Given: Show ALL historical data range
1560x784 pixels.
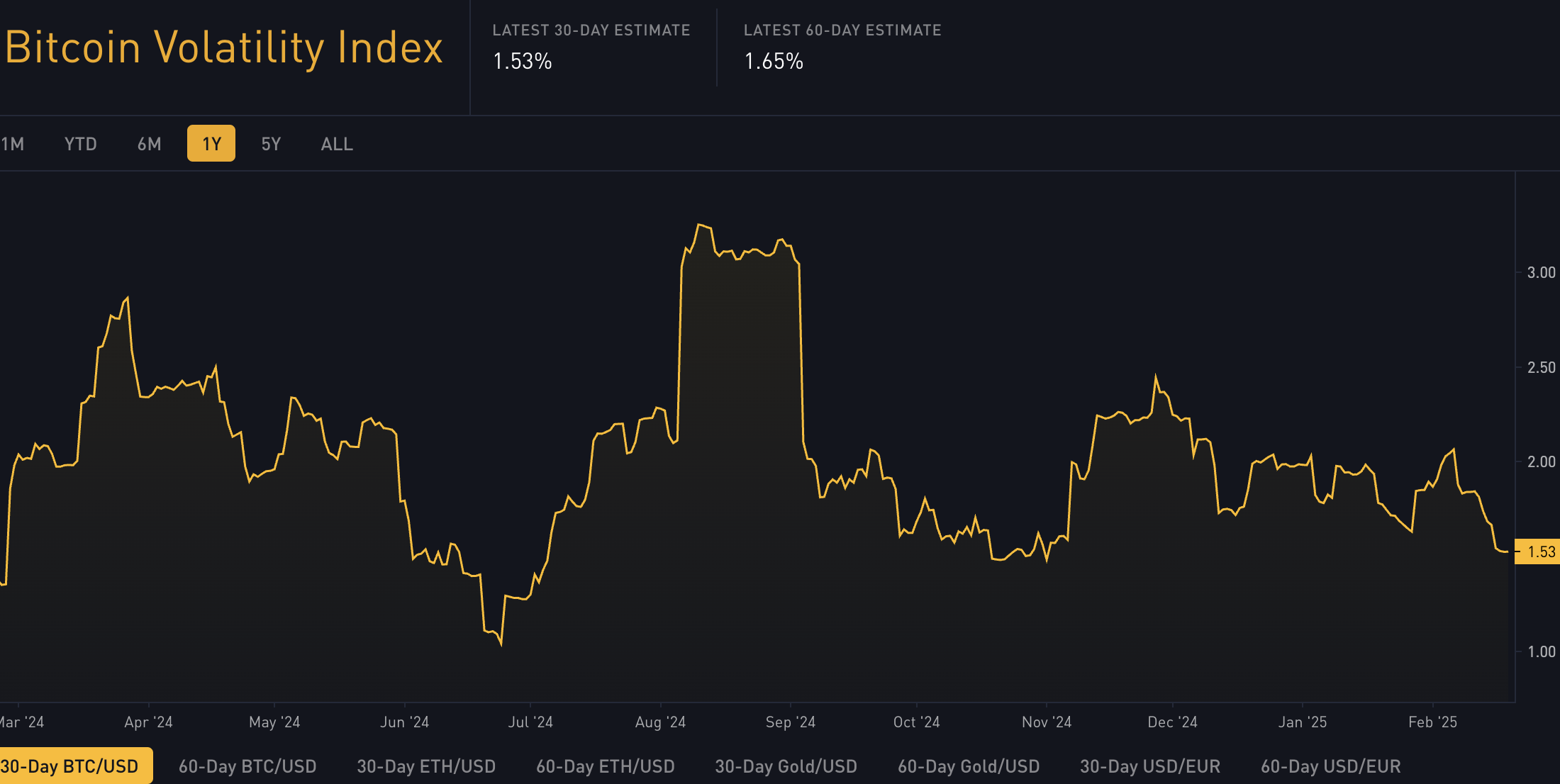Looking at the screenshot, I should click(337, 144).
